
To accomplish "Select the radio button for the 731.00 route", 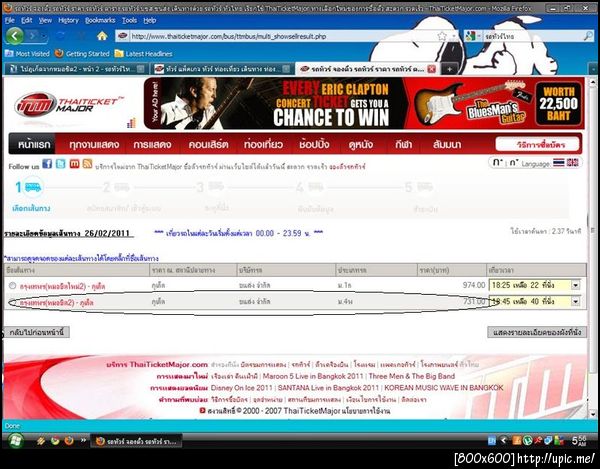I will point(12,302).
